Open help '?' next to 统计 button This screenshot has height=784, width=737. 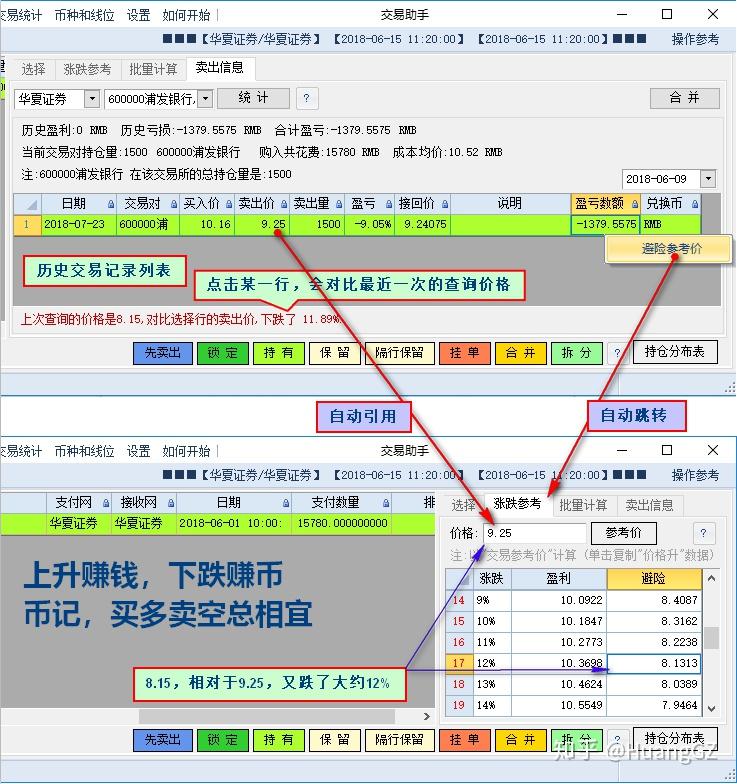(306, 98)
